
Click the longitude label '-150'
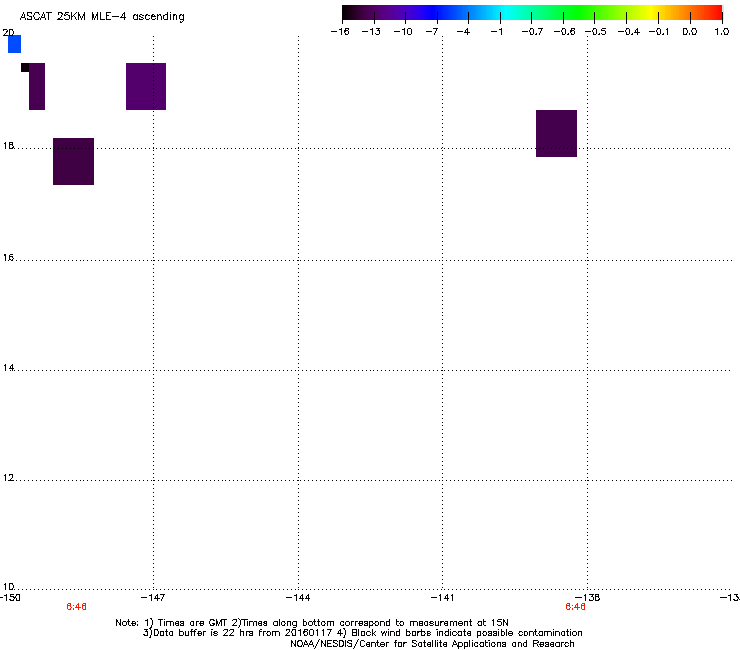click(x=10, y=598)
